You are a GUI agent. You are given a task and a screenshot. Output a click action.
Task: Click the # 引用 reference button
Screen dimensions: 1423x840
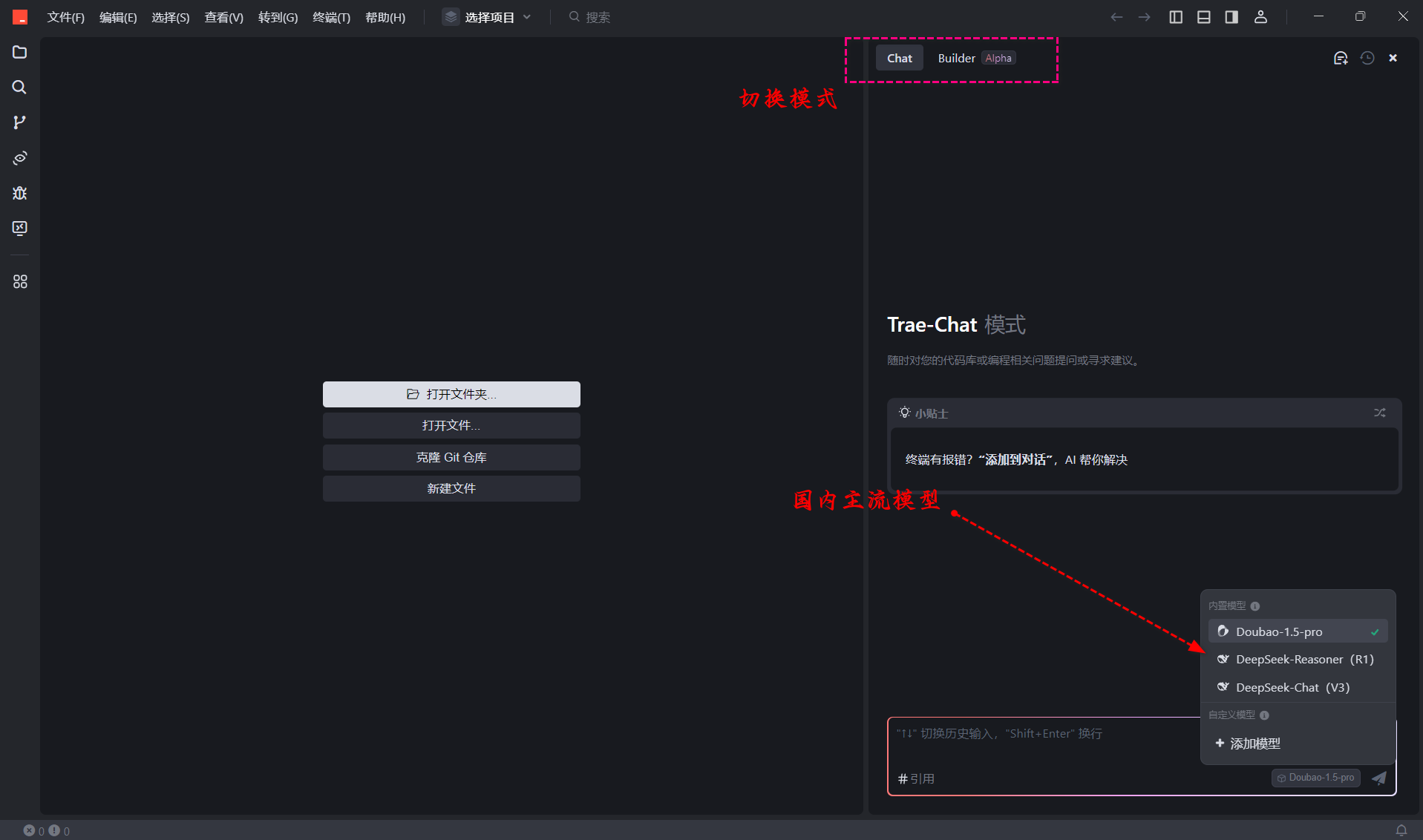pos(916,778)
